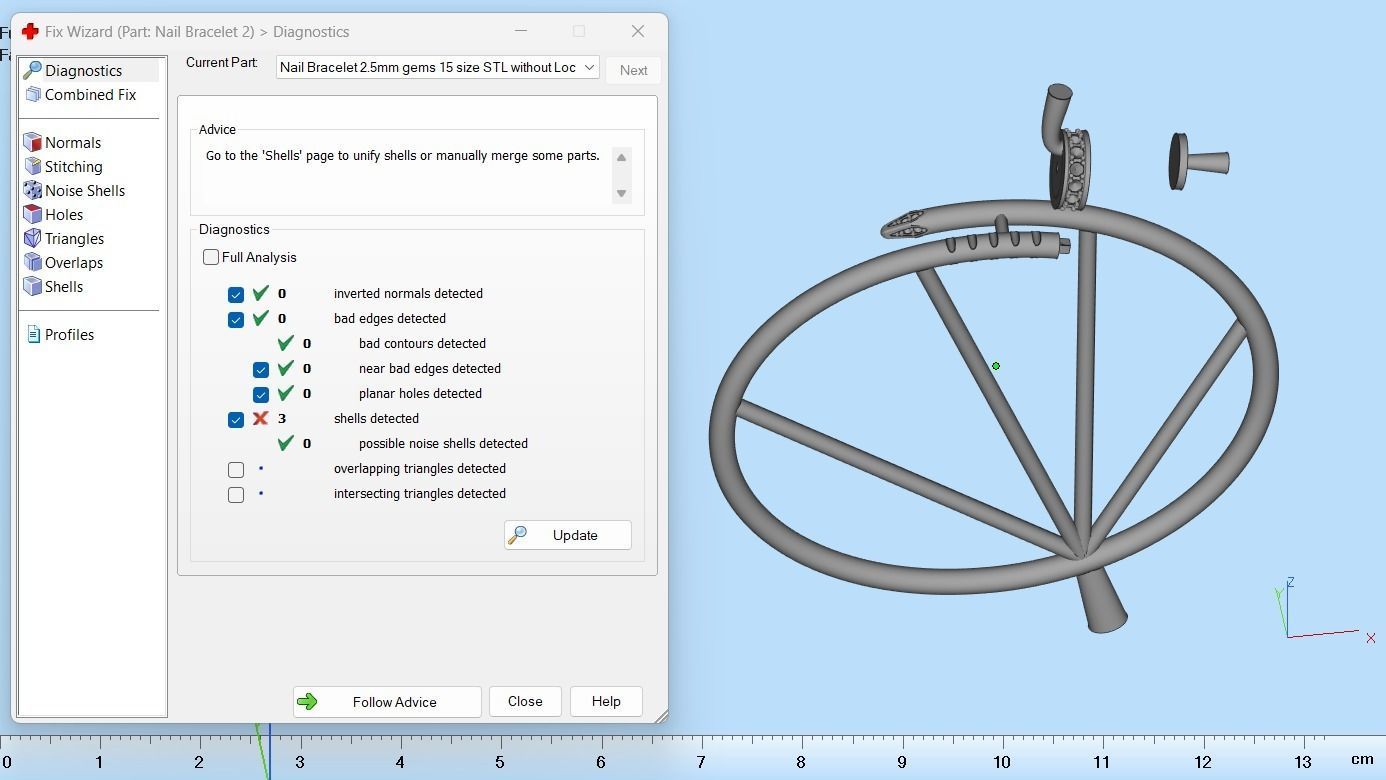1386x780 pixels.
Task: Go to the Combined Fix page label
Action: click(91, 94)
